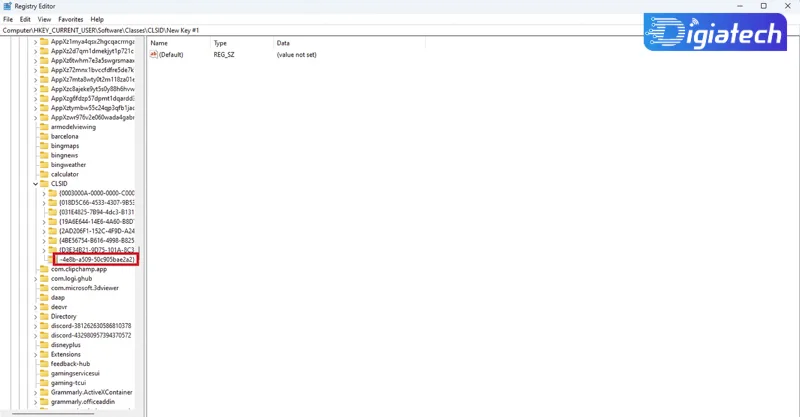
Task: Expand the grammarly.officeaddin key
Action: (x=35, y=402)
